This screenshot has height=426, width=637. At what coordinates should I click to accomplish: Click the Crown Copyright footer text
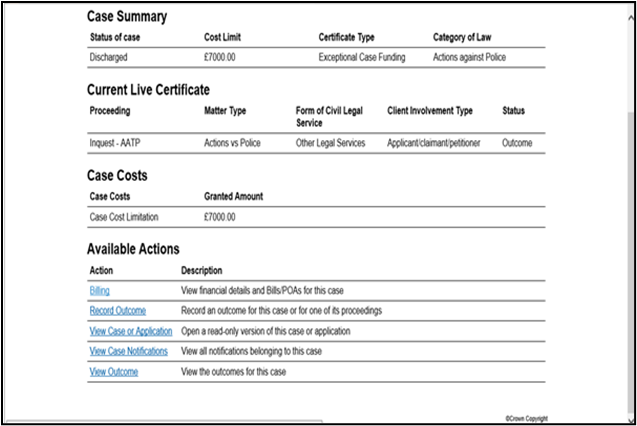pos(527,418)
